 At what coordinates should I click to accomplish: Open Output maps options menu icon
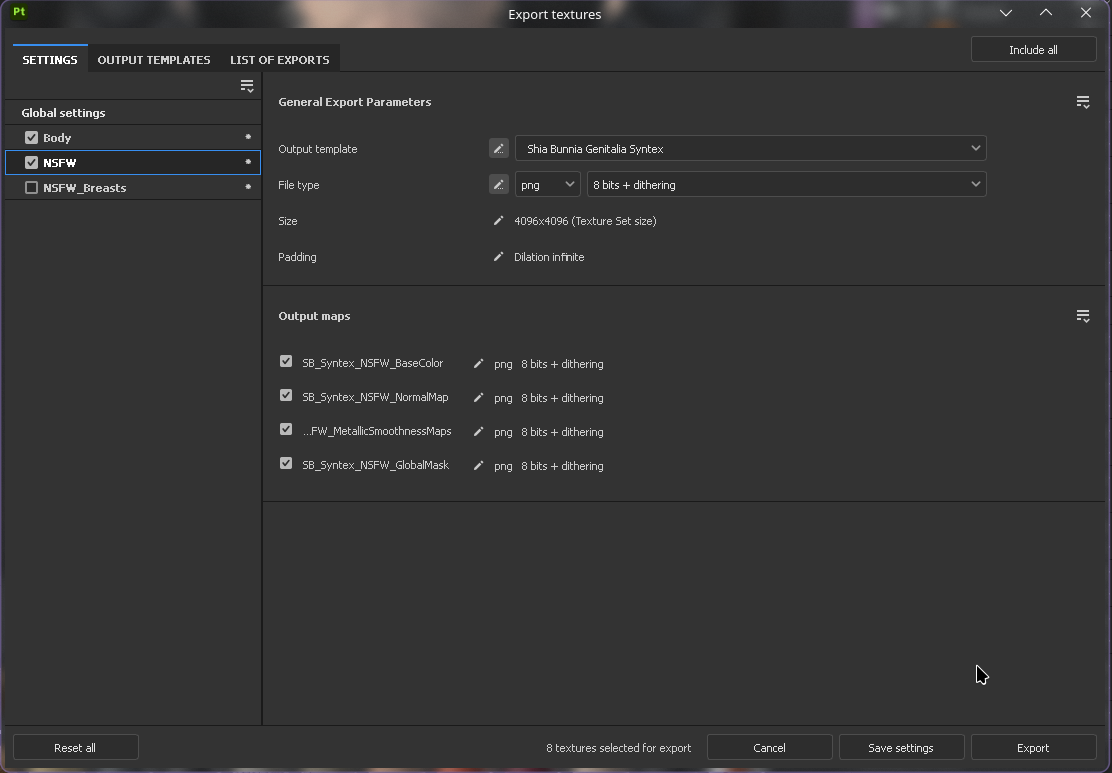tap(1082, 316)
